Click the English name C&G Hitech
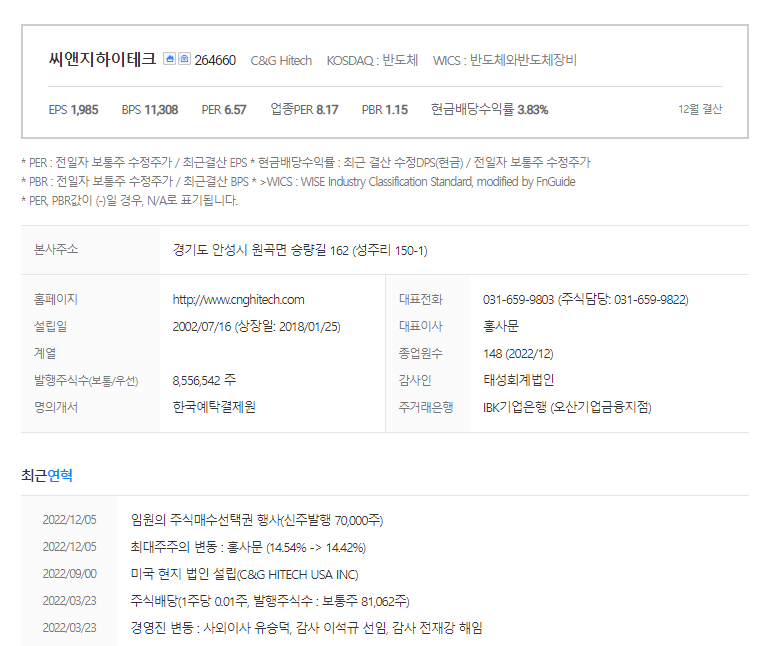Viewport: 759px width, 646px height. coord(281,60)
